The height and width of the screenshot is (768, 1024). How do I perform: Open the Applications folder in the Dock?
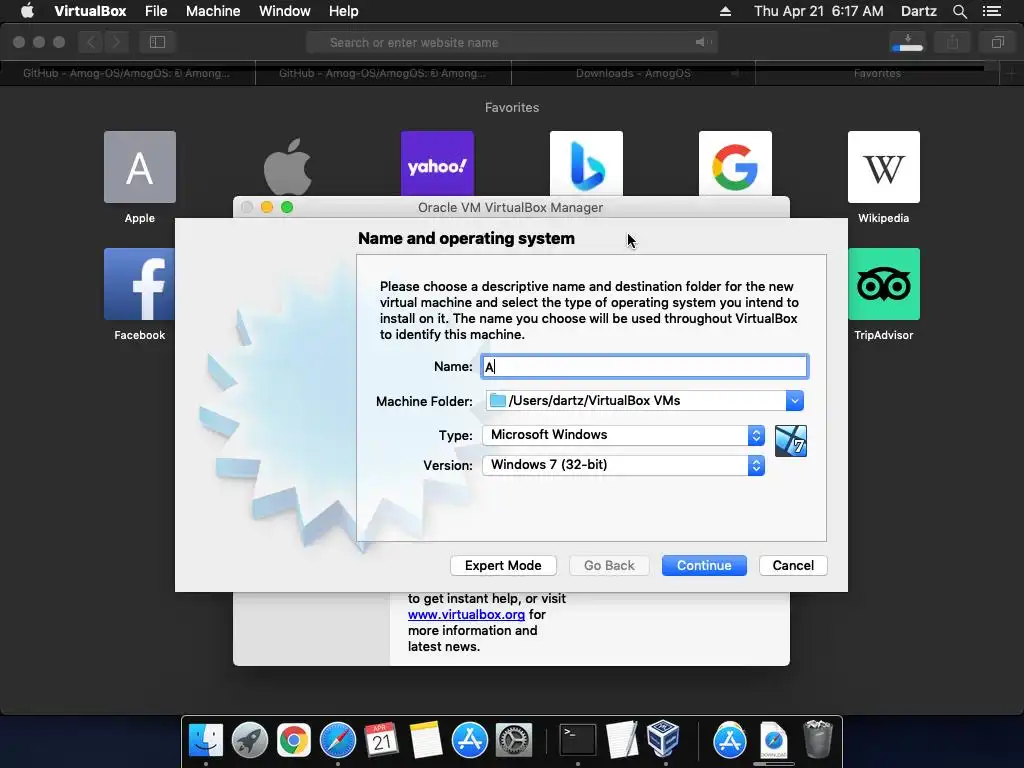[x=729, y=740]
